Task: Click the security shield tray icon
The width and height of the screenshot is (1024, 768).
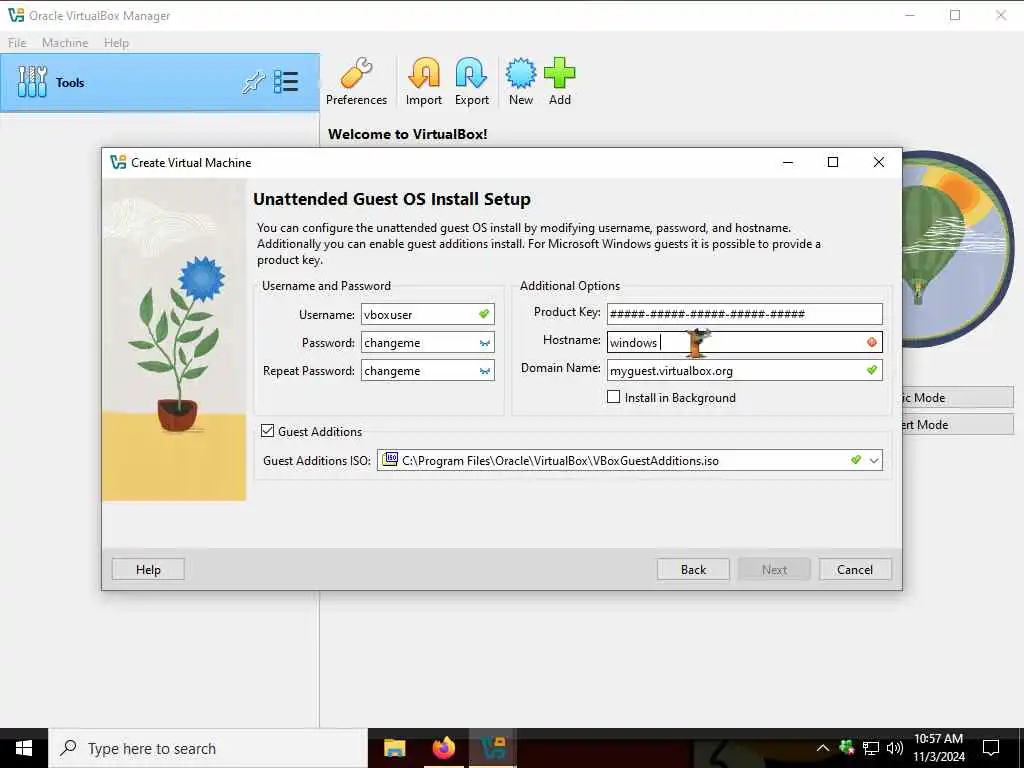Action: pyautogui.click(x=847, y=748)
